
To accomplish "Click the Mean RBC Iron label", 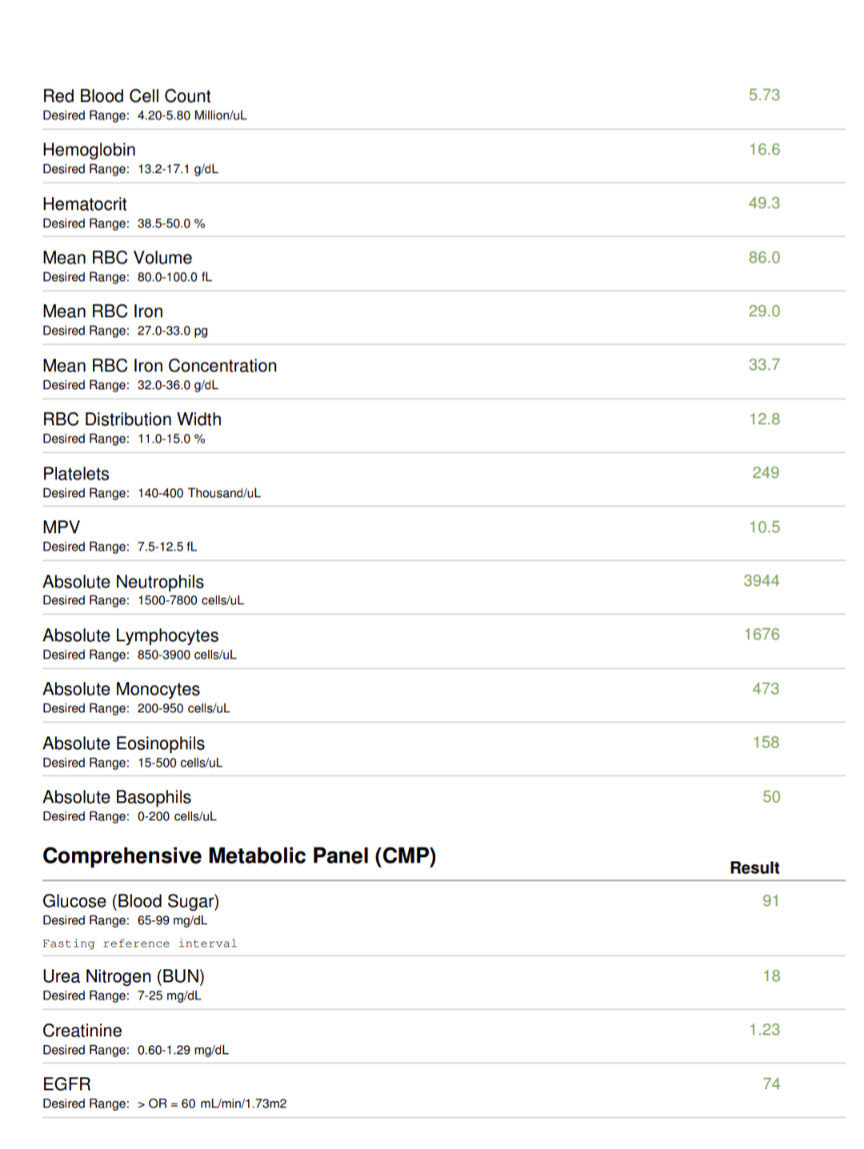I will click(102, 312).
